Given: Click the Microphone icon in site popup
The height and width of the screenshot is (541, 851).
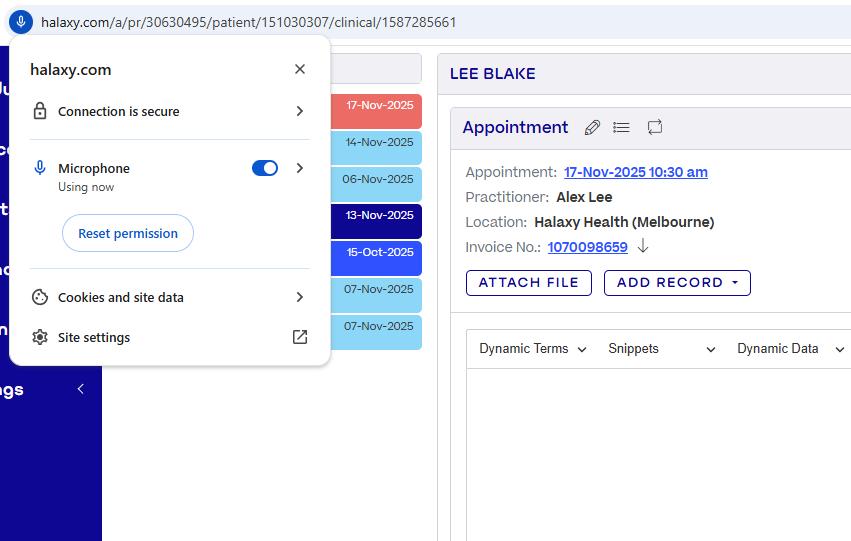Looking at the screenshot, I should (40, 168).
